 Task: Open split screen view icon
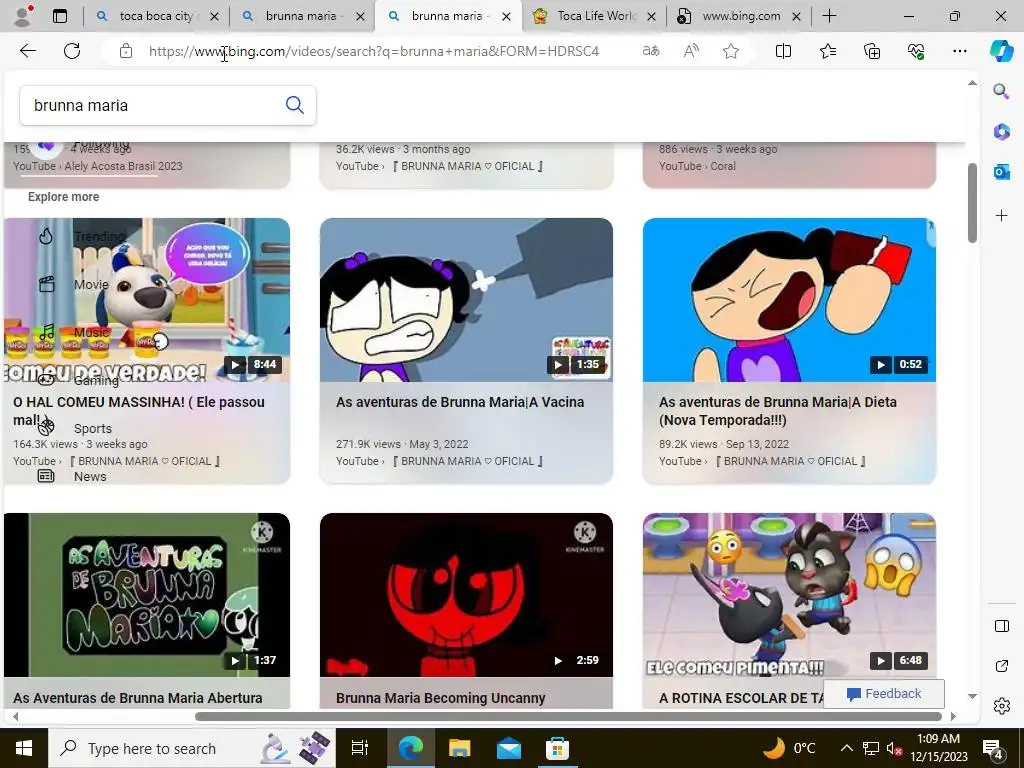783,51
